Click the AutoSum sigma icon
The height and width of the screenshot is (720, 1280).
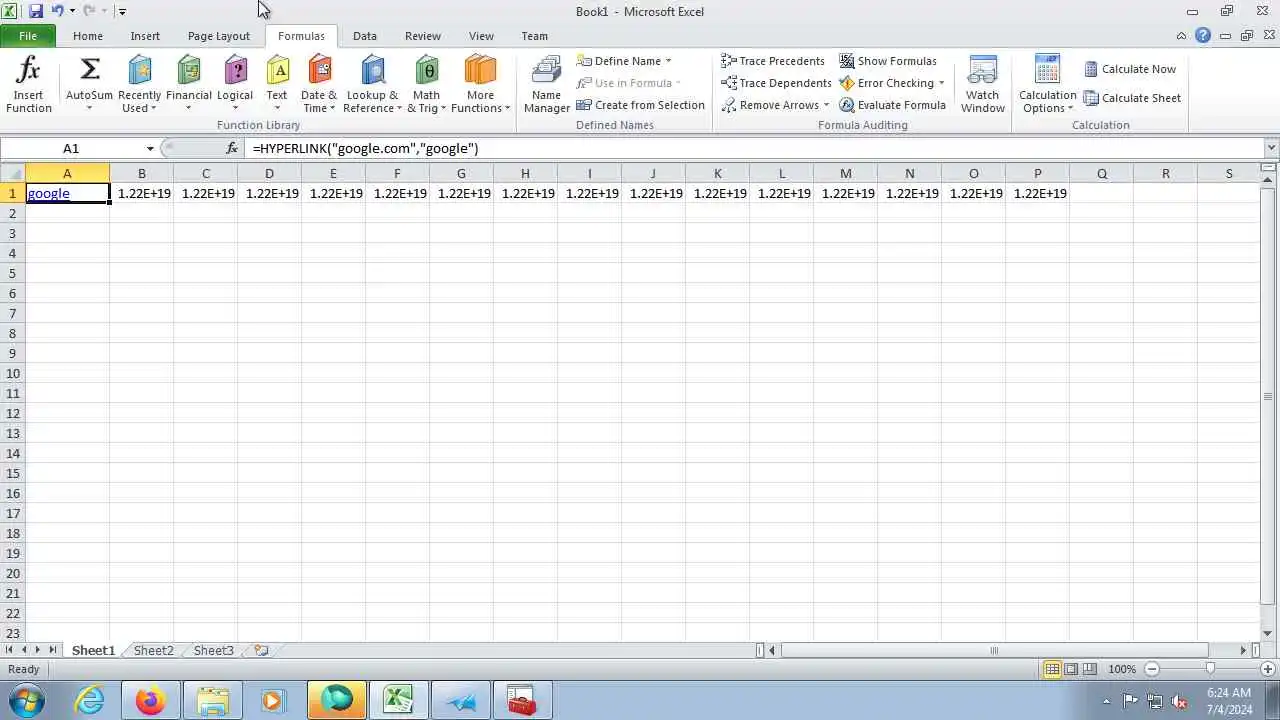click(89, 70)
